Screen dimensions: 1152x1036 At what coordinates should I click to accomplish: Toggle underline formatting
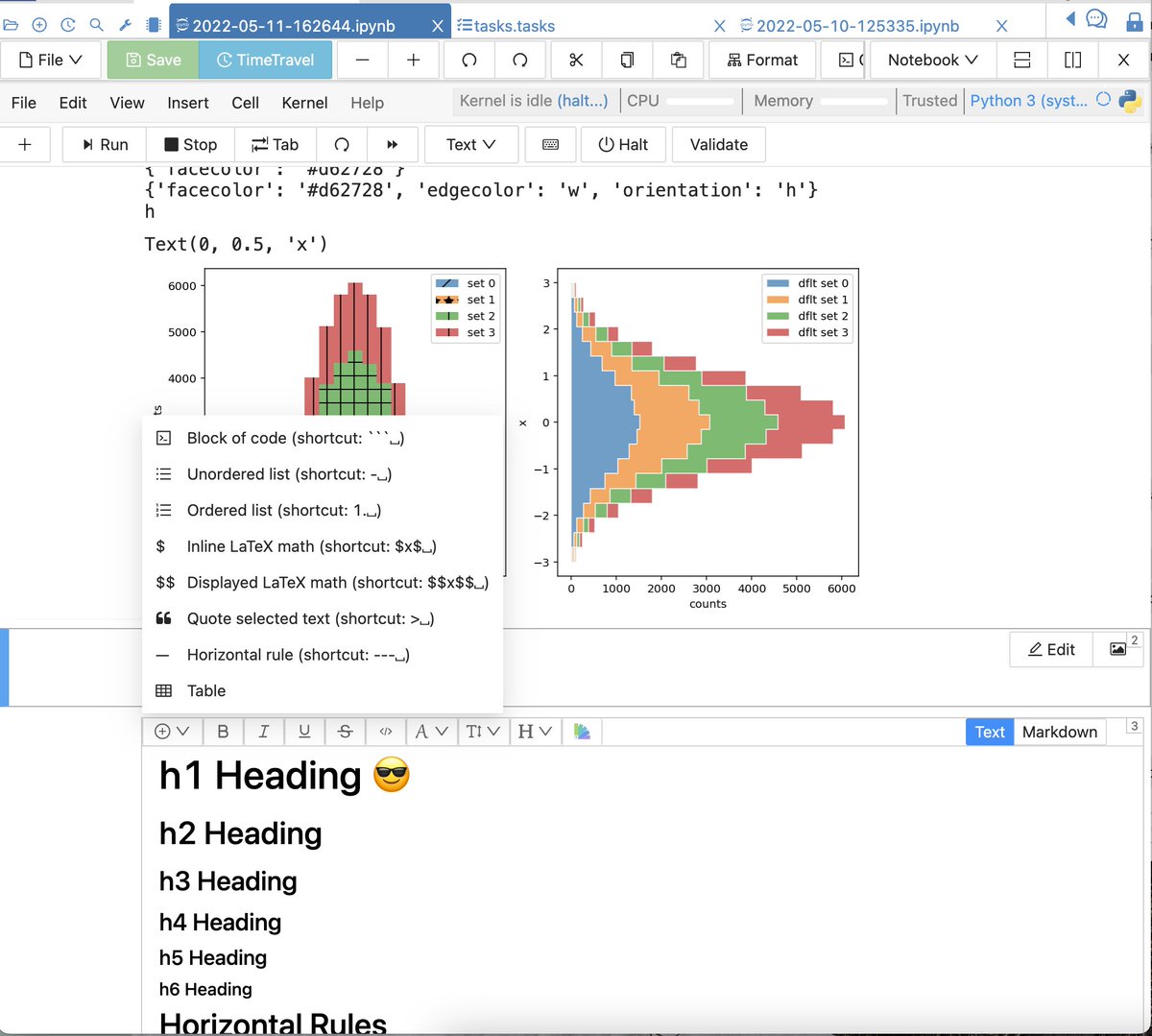[x=304, y=732]
